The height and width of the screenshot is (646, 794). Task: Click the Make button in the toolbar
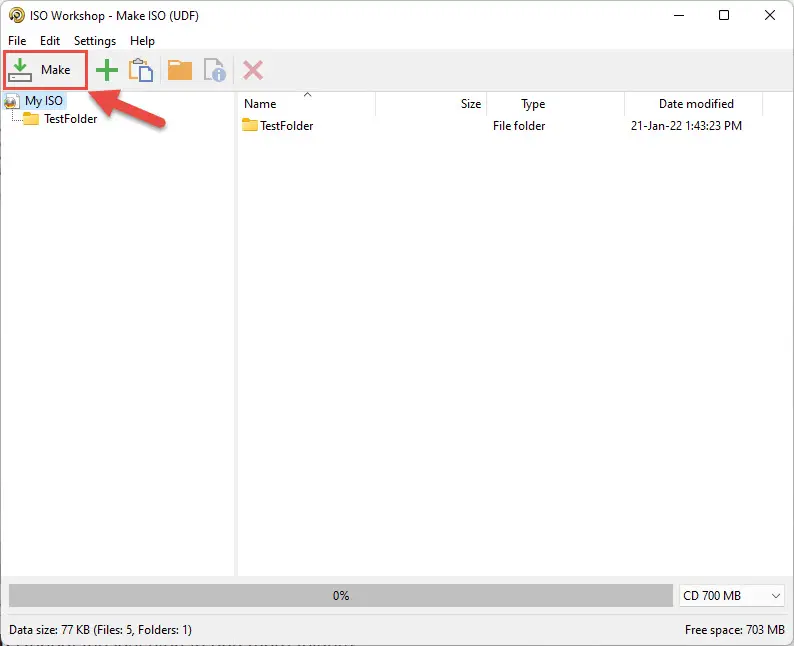click(46, 70)
